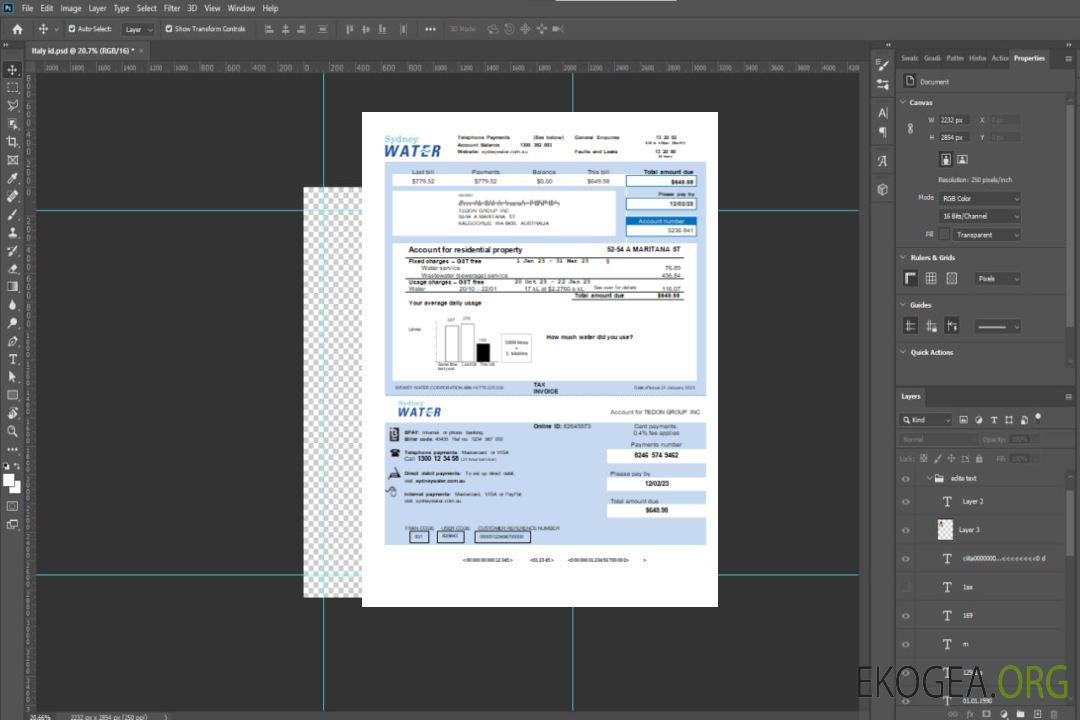This screenshot has width=1080, height=720.
Task: Activate the Zoom tool
Action: [13, 431]
